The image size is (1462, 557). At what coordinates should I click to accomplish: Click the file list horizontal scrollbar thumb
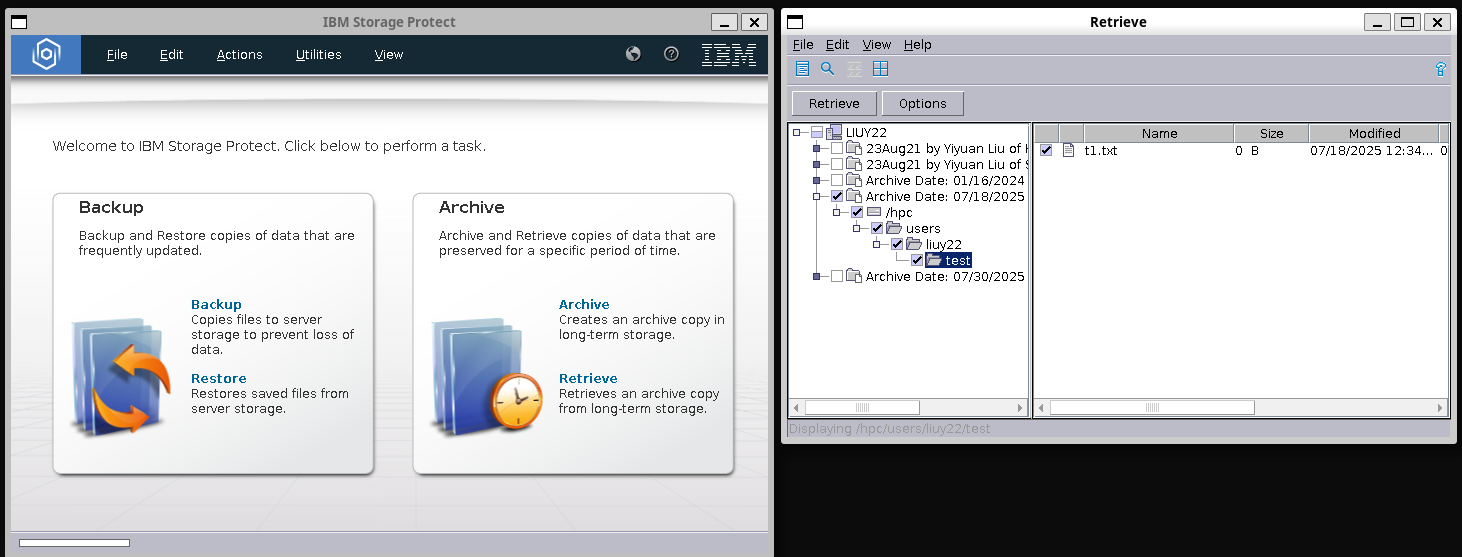click(x=1151, y=407)
